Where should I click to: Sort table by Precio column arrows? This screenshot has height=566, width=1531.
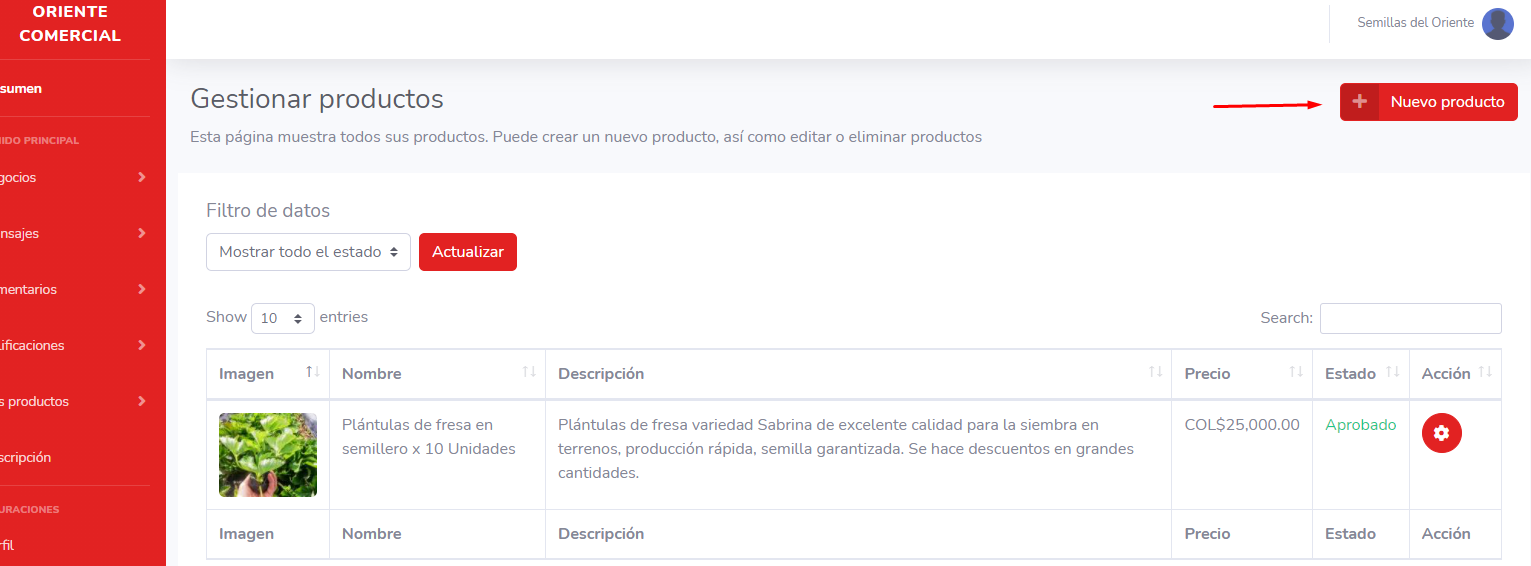(1296, 372)
